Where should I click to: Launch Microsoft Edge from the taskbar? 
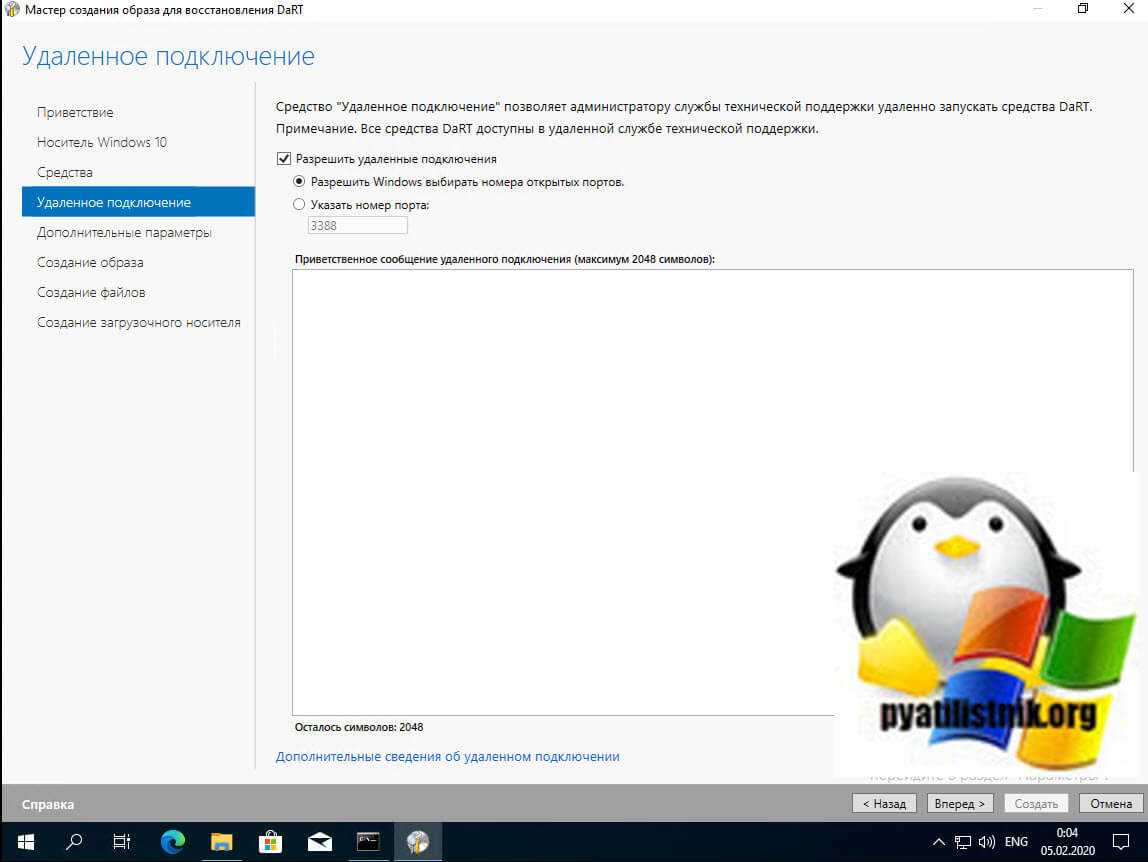171,841
